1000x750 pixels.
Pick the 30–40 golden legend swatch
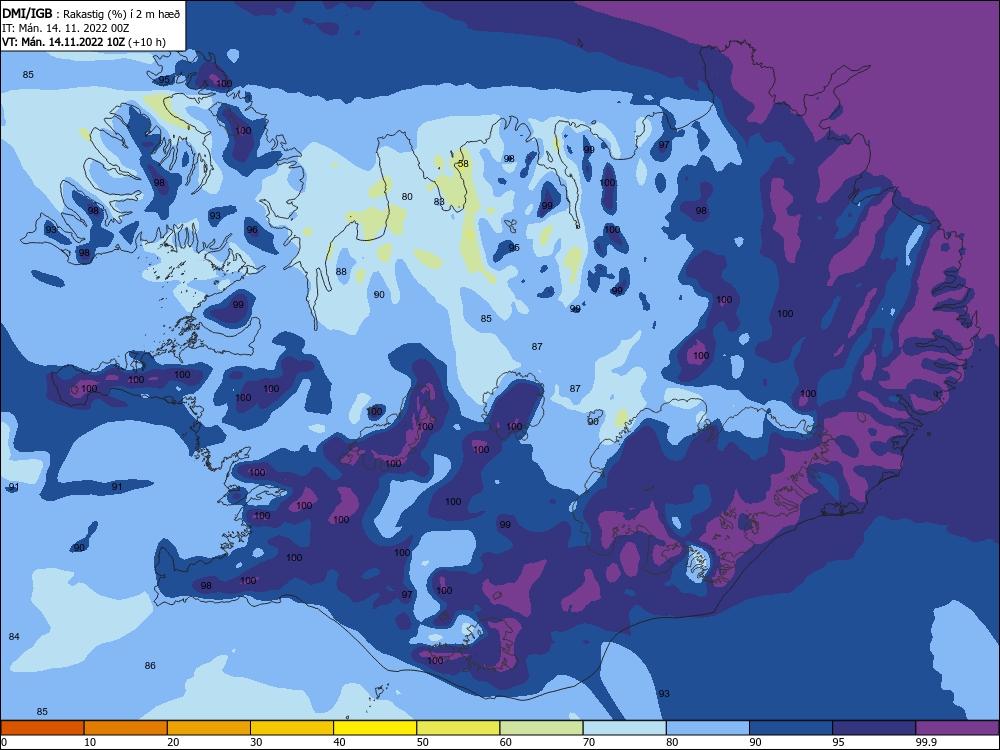pos(292,728)
